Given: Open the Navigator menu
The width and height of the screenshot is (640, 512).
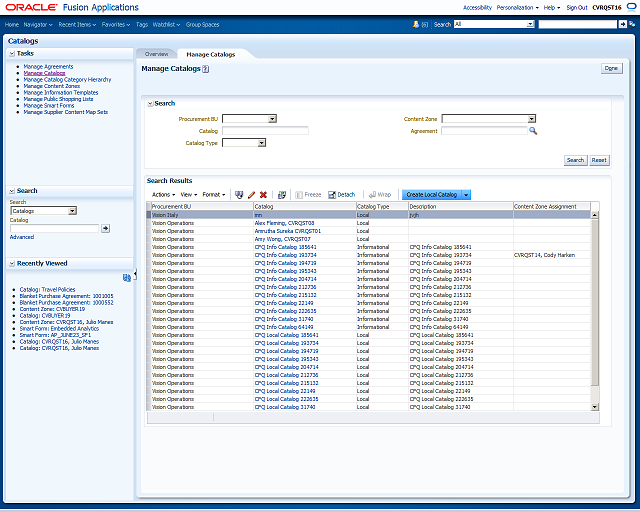Looking at the screenshot, I should 38,25.
